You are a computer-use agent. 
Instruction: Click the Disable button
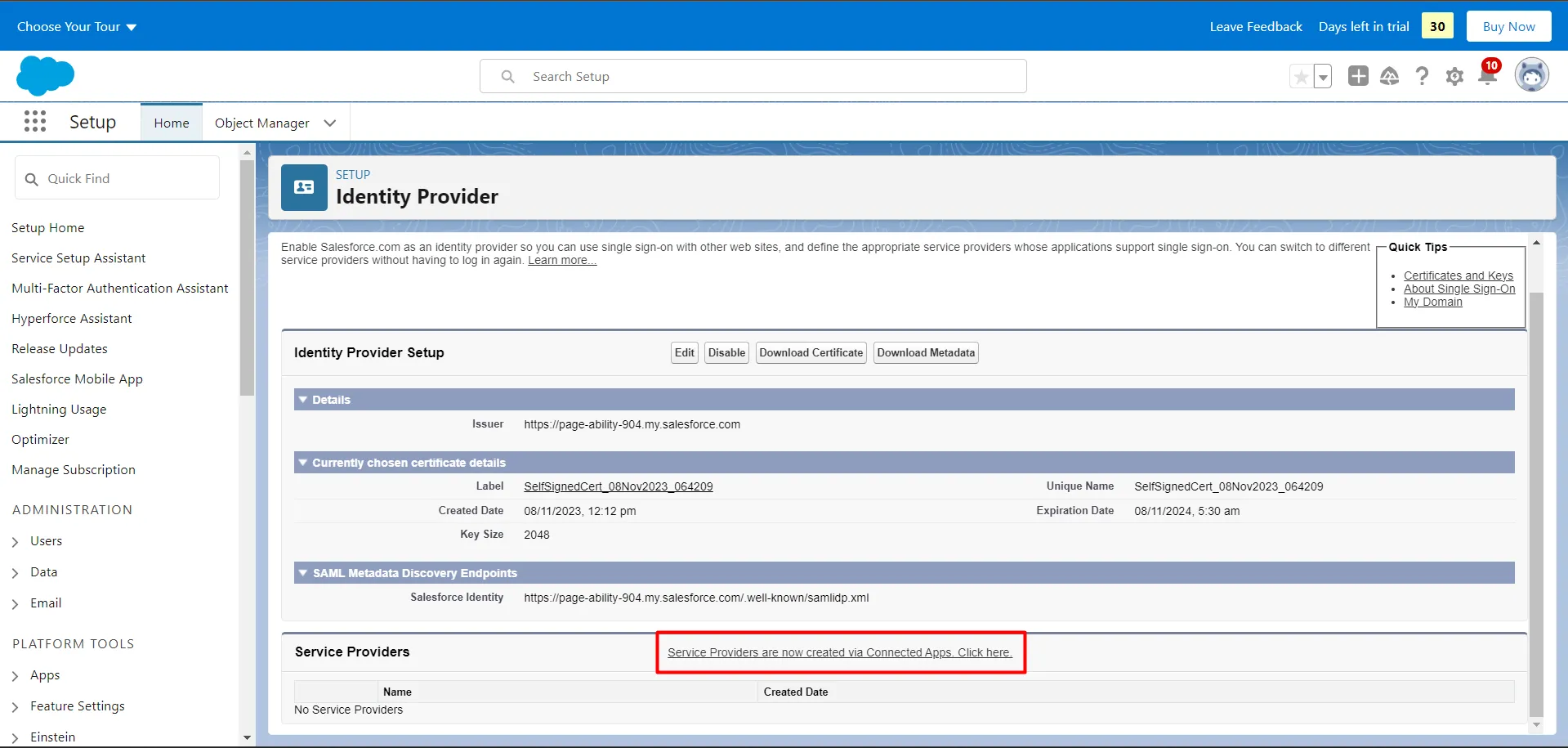[726, 353]
